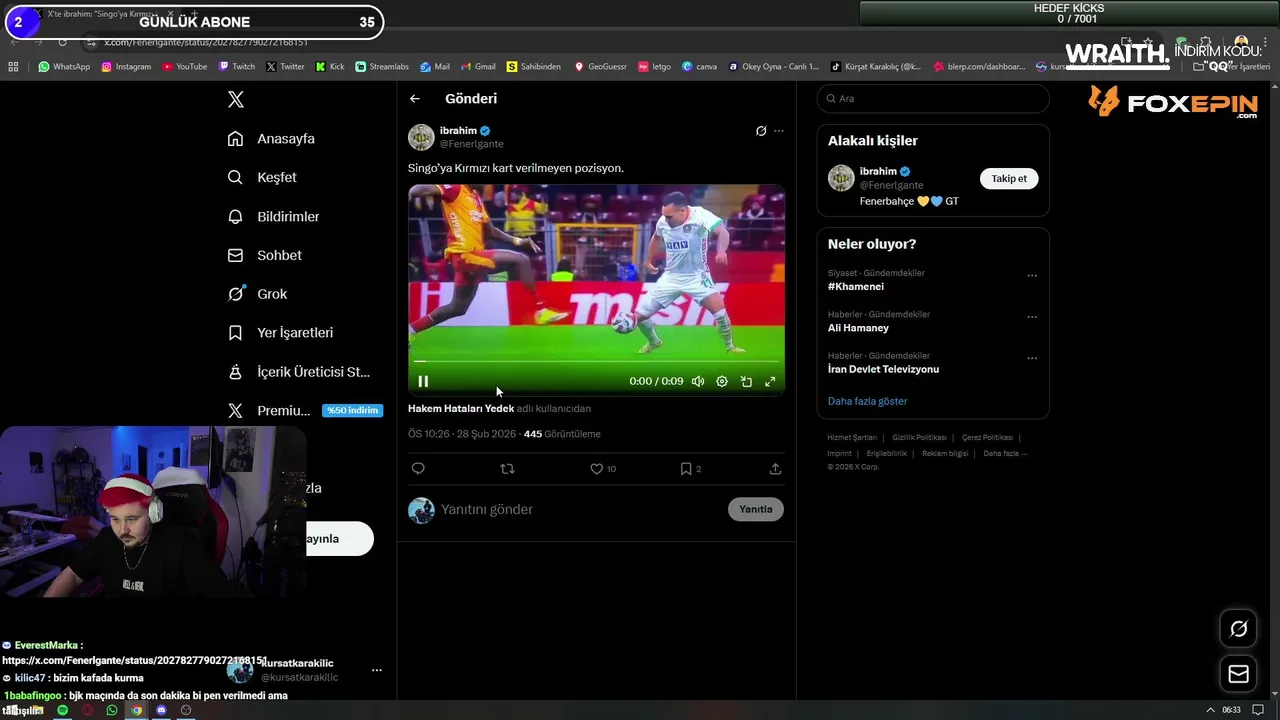Click the 445 Görüntüleme view count
Screen dimensions: 1280x720
pos(562,434)
